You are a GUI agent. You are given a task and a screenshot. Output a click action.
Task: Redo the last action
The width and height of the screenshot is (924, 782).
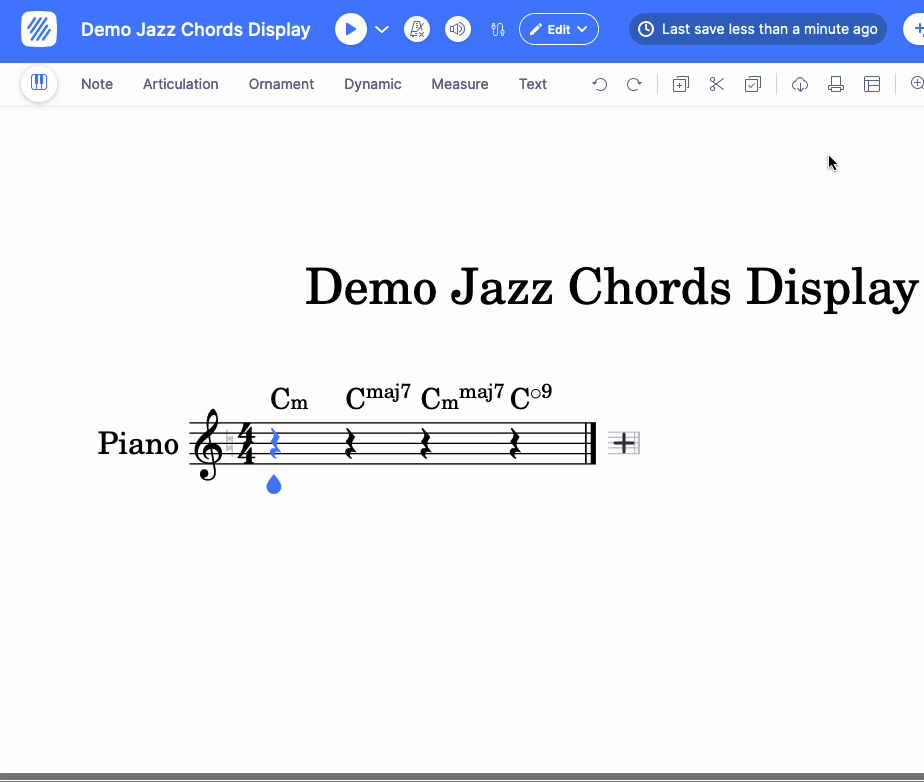pyautogui.click(x=634, y=84)
